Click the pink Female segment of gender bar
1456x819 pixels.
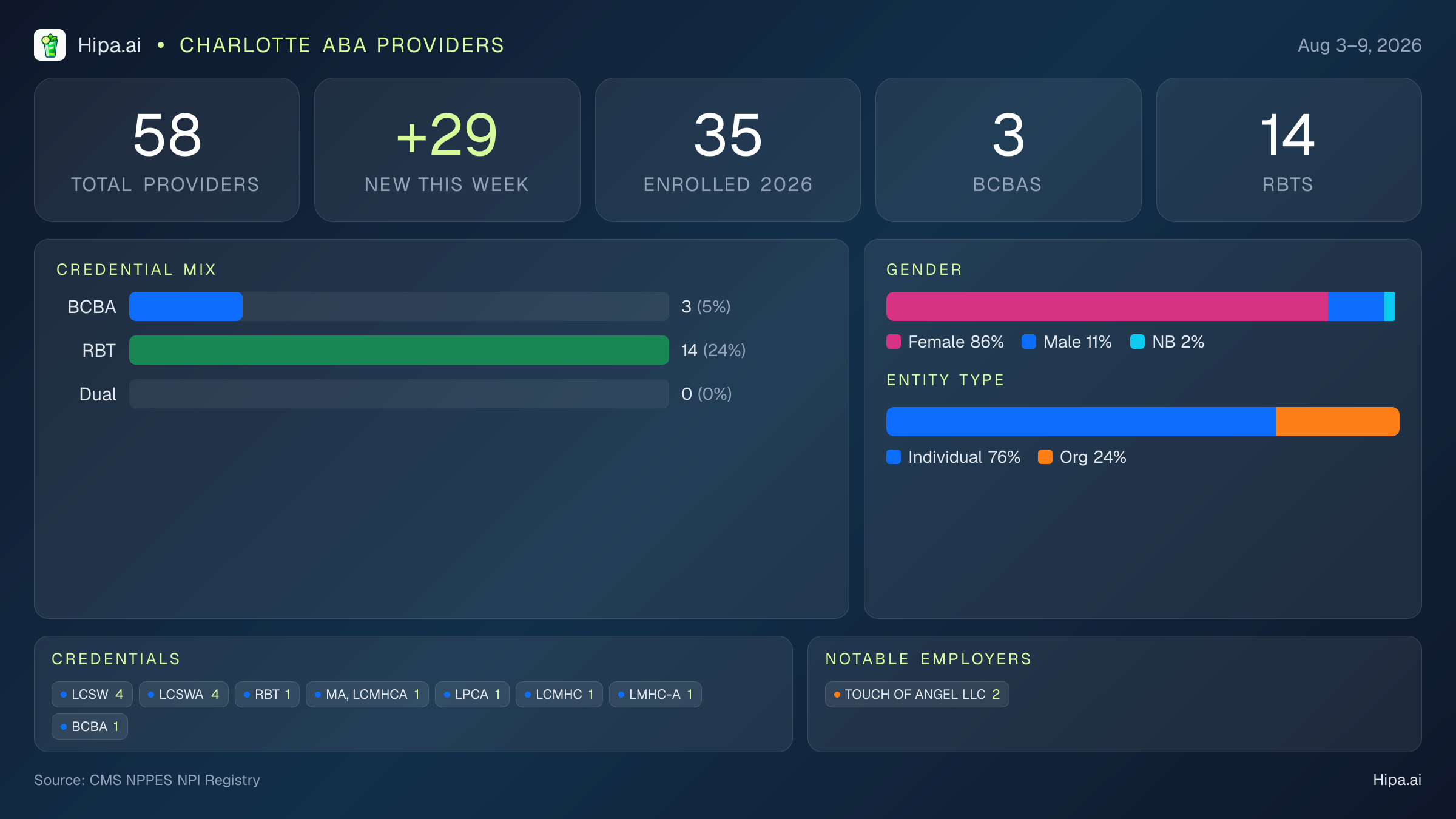(x=1107, y=306)
